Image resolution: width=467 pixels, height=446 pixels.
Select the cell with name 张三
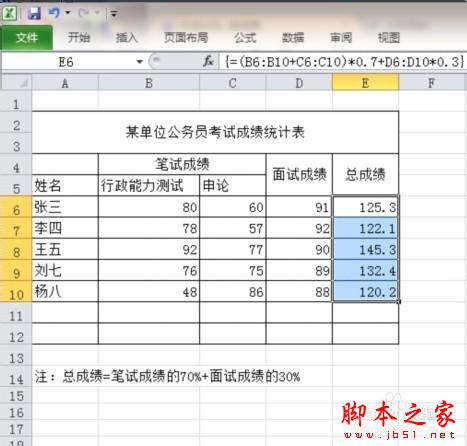click(x=65, y=207)
